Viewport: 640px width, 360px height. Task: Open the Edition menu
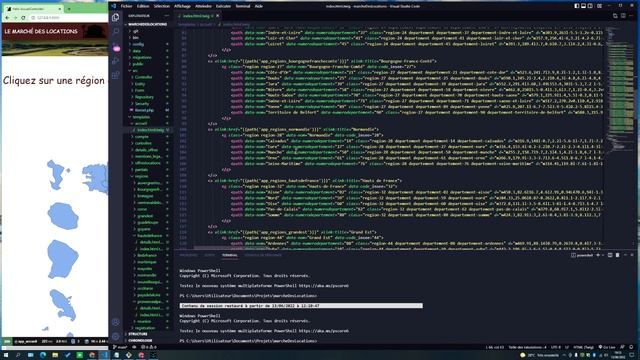[x=143, y=6]
